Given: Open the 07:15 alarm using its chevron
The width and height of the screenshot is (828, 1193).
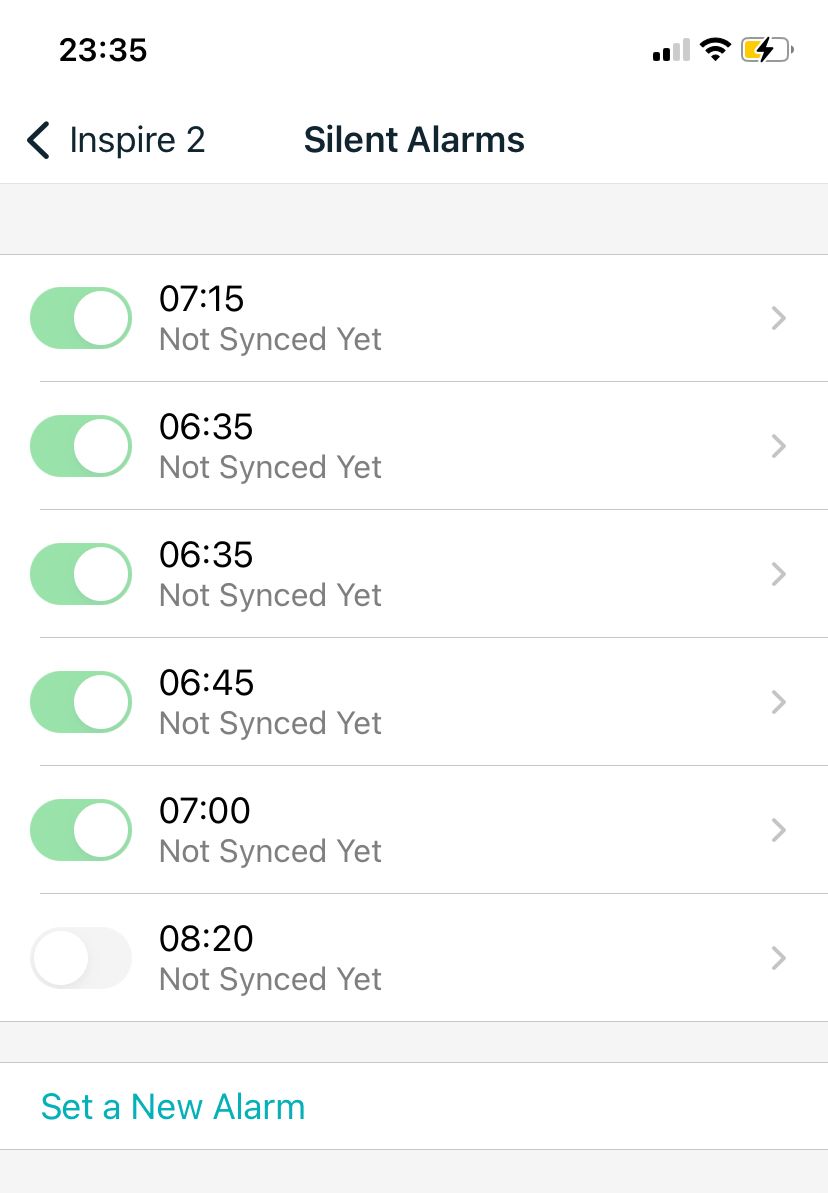Looking at the screenshot, I should 779,318.
